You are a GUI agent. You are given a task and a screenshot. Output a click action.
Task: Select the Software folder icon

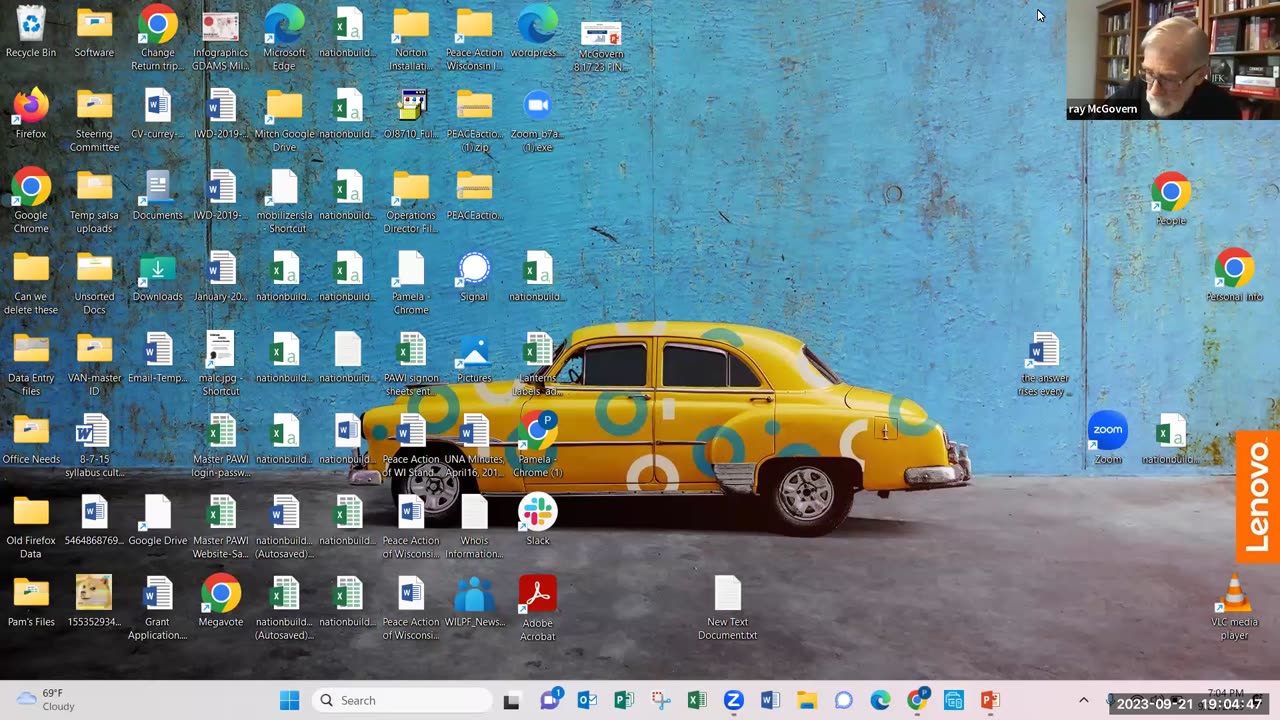94,32
